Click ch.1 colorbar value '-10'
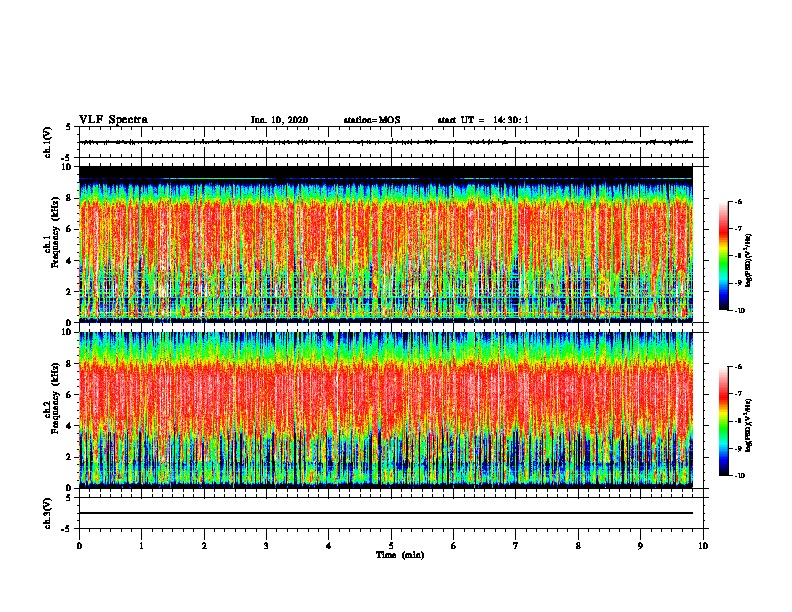Screen dimensions: 792x612 740,311
